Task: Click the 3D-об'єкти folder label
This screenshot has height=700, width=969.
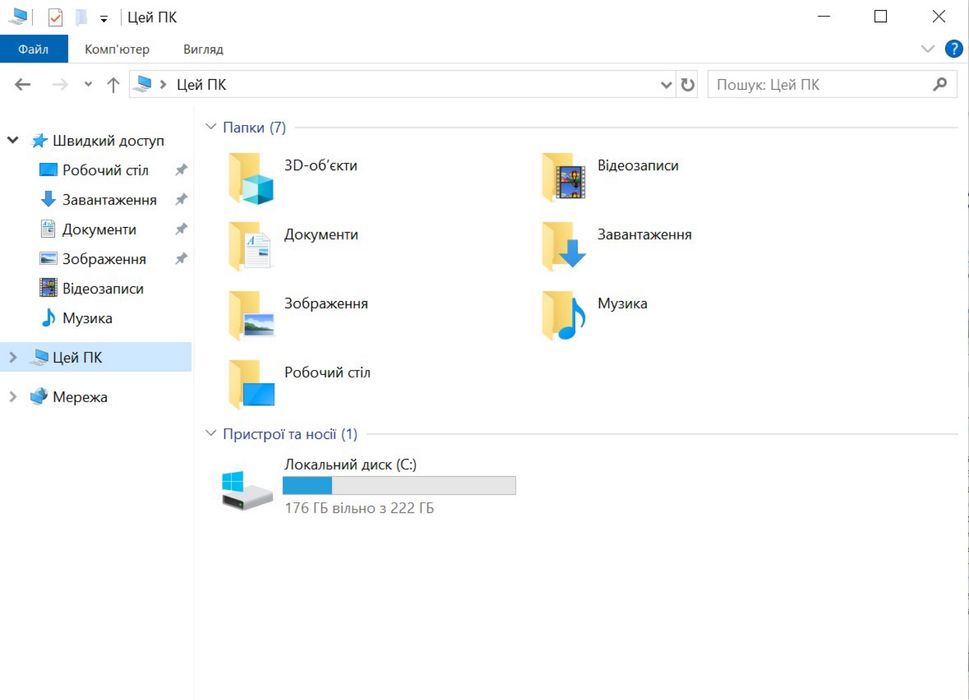Action: point(321,166)
